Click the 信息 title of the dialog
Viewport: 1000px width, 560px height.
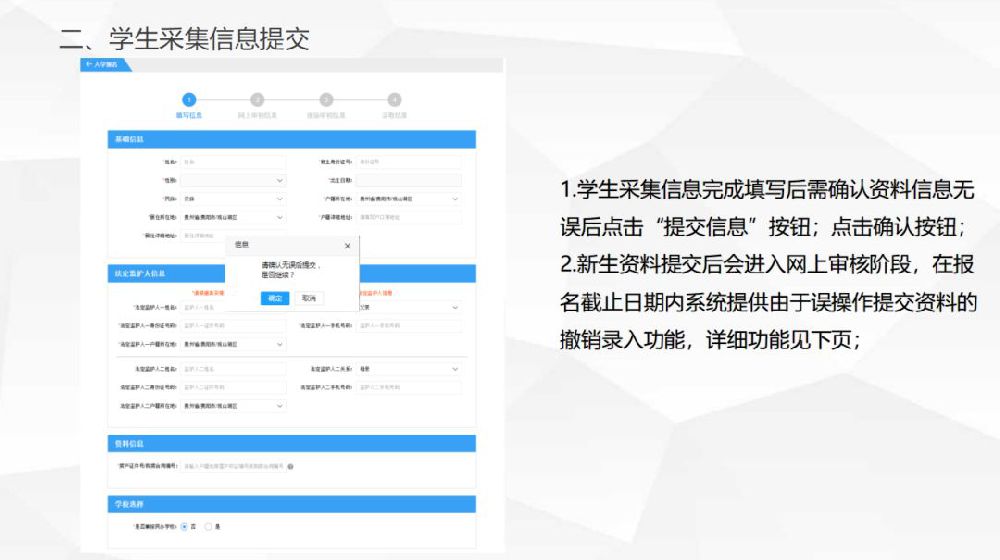pyautogui.click(x=242, y=245)
